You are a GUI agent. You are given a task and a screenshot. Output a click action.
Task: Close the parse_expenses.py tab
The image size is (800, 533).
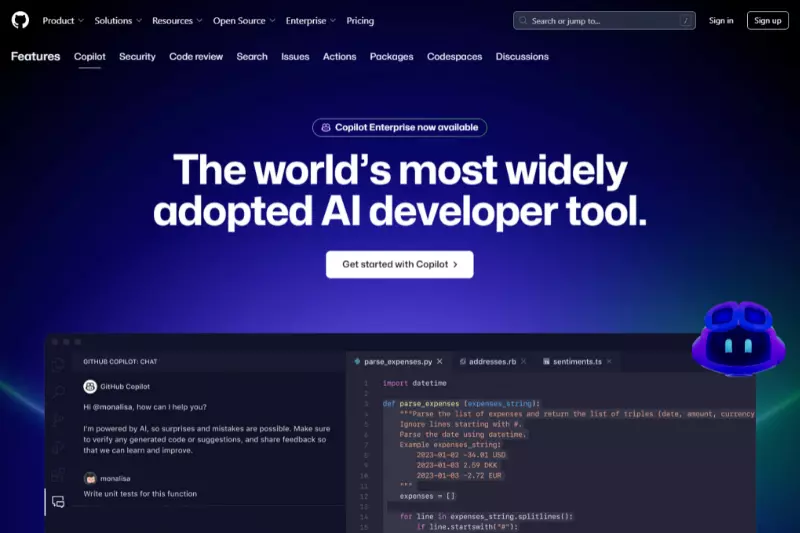pyautogui.click(x=440, y=362)
